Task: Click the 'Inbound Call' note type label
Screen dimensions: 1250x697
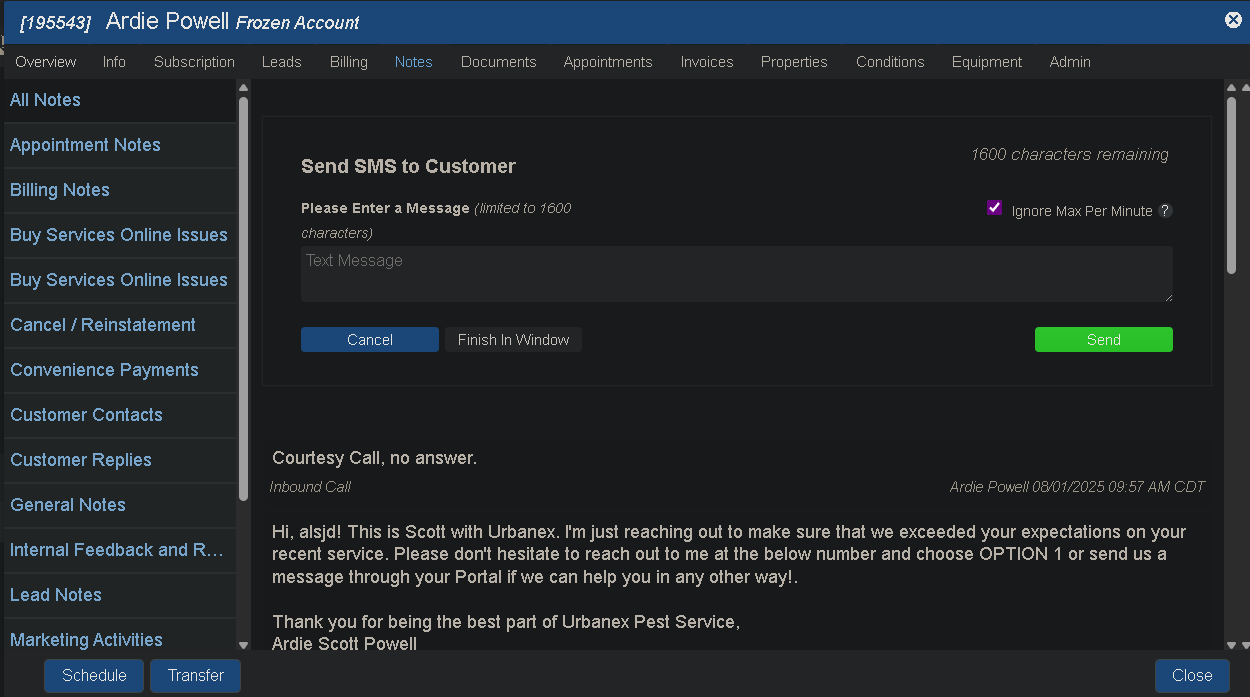Action: pos(310,487)
